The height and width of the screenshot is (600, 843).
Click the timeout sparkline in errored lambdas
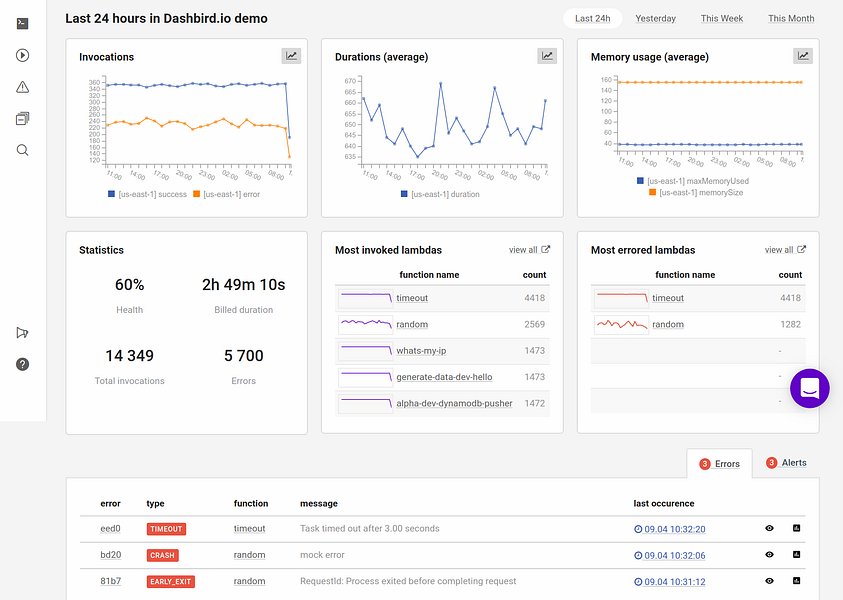coord(621,297)
